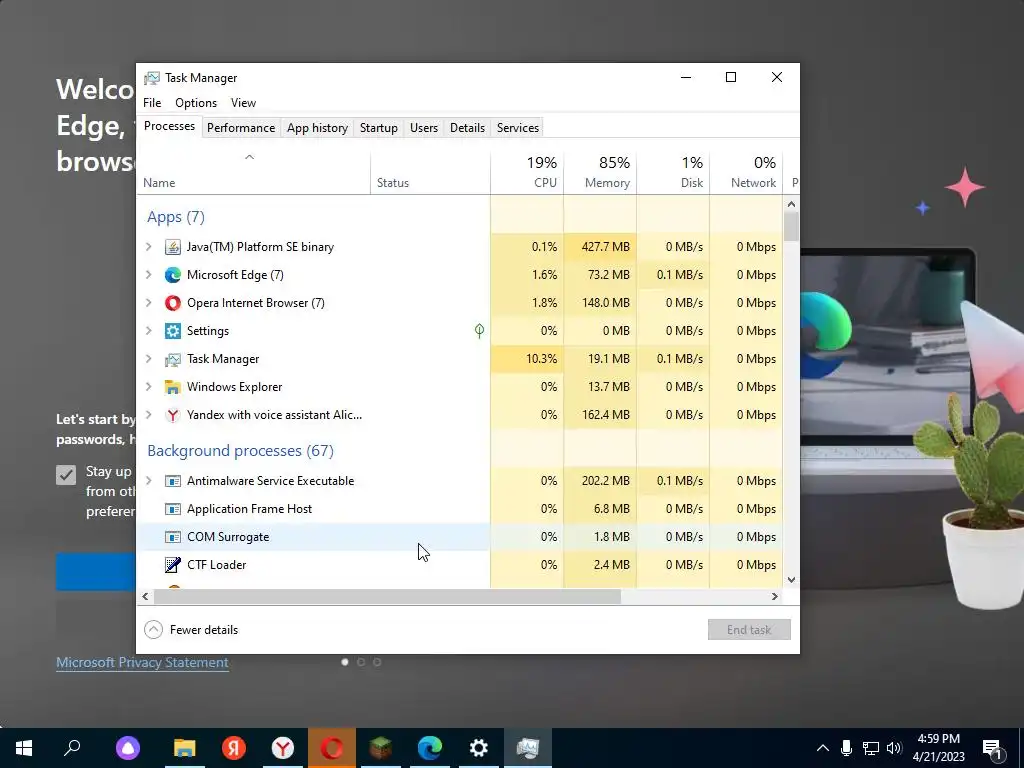This screenshot has height=768, width=1024.
Task: Click the green leaf suspended status icon
Action: (479, 331)
